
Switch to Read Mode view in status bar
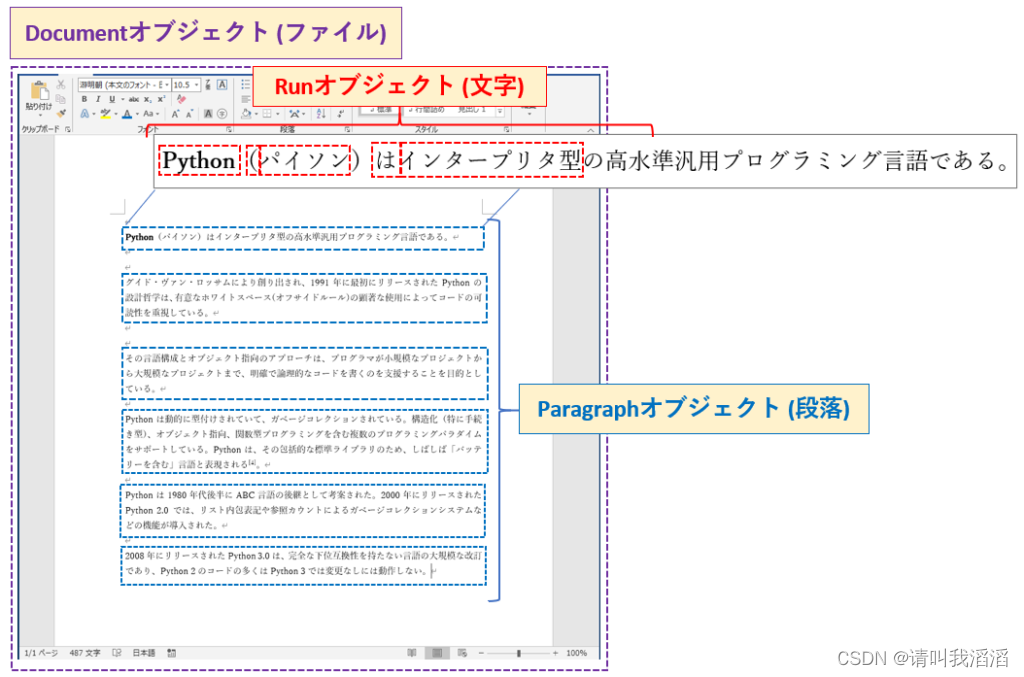(x=412, y=653)
